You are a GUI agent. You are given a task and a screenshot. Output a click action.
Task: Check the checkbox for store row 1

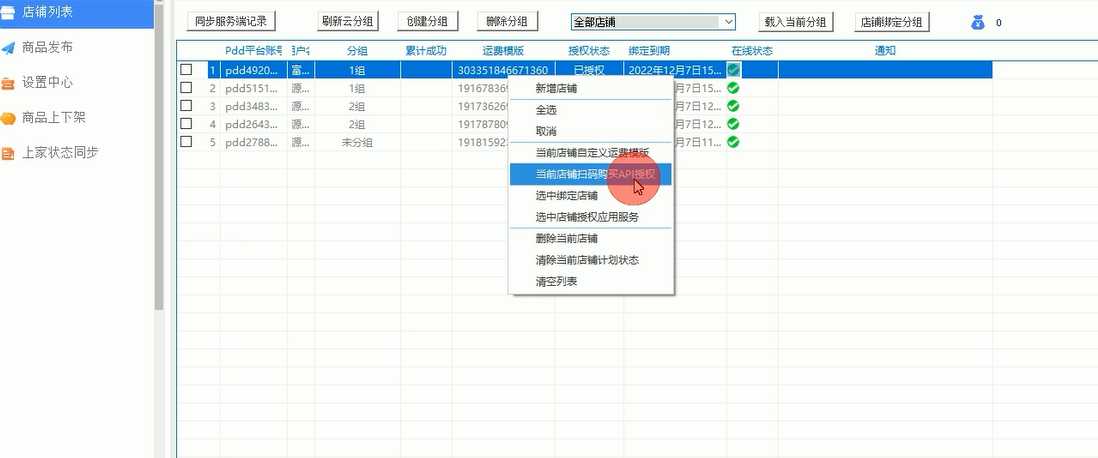[186, 70]
